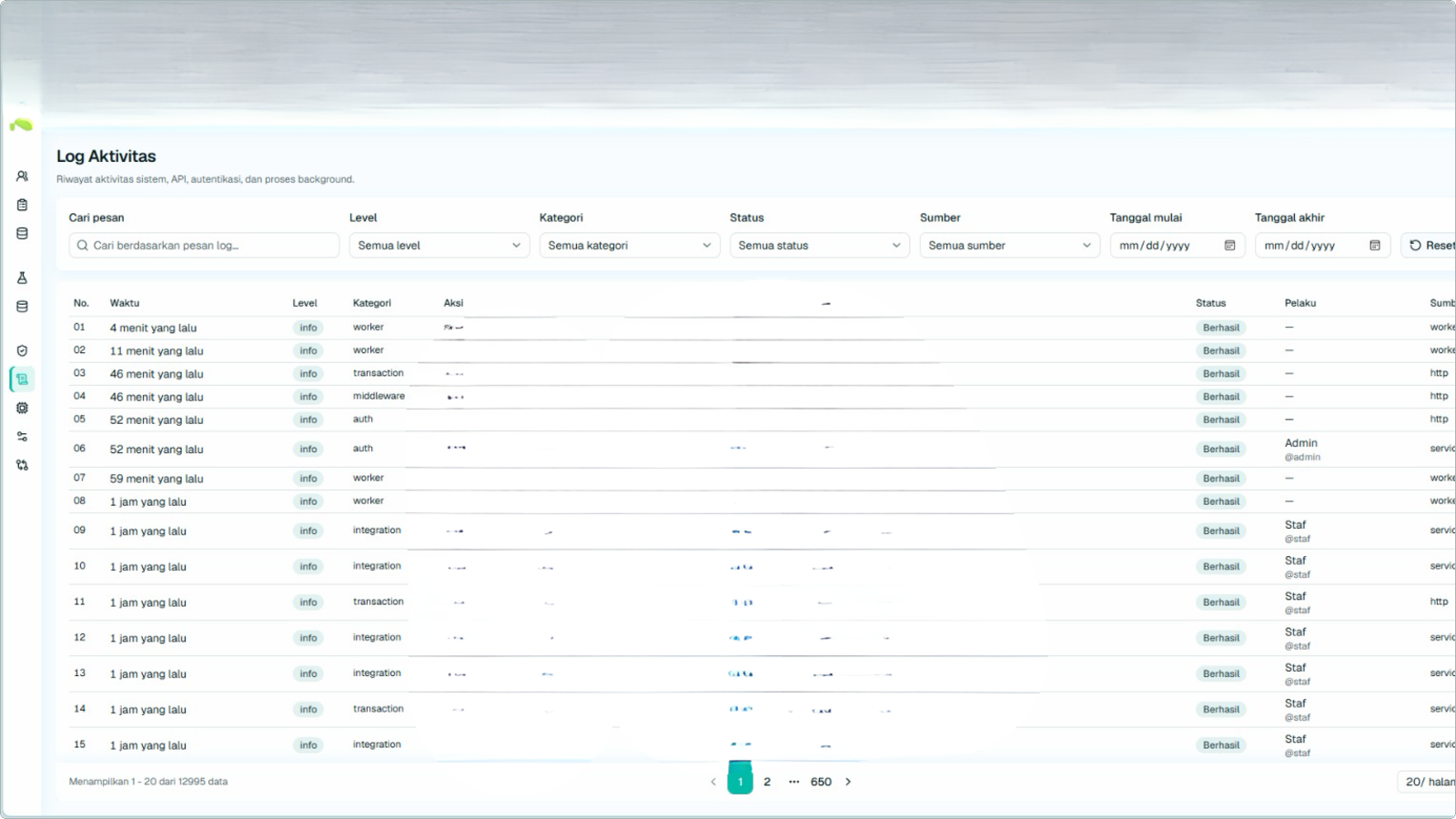Screen dimensions: 1456x819
Task: Click the Tanggal mulai date field
Action: point(1178,246)
